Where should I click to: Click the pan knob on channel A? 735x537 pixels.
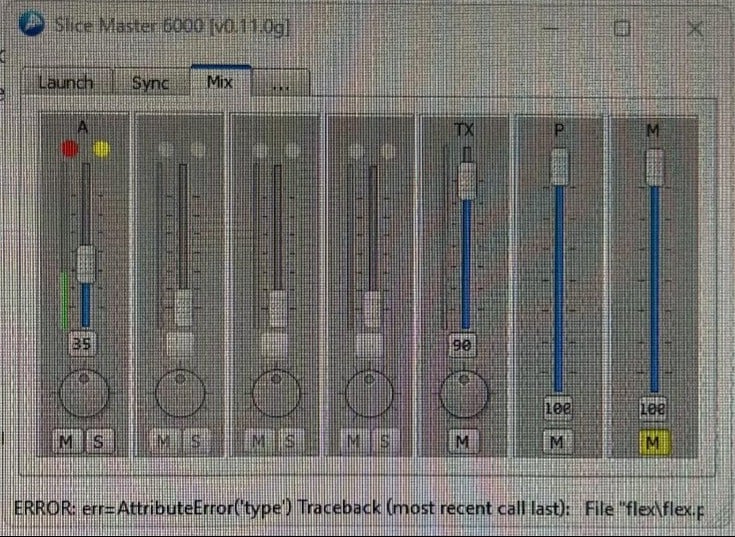[84, 393]
